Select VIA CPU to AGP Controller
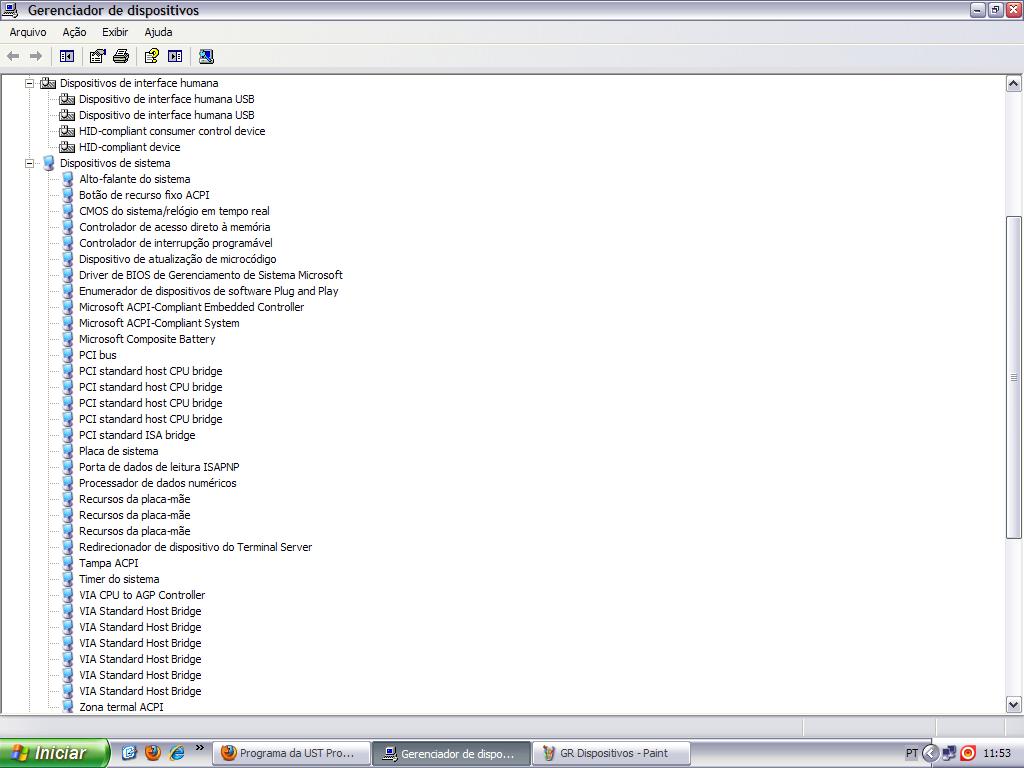This screenshot has height=768, width=1024. 142,595
